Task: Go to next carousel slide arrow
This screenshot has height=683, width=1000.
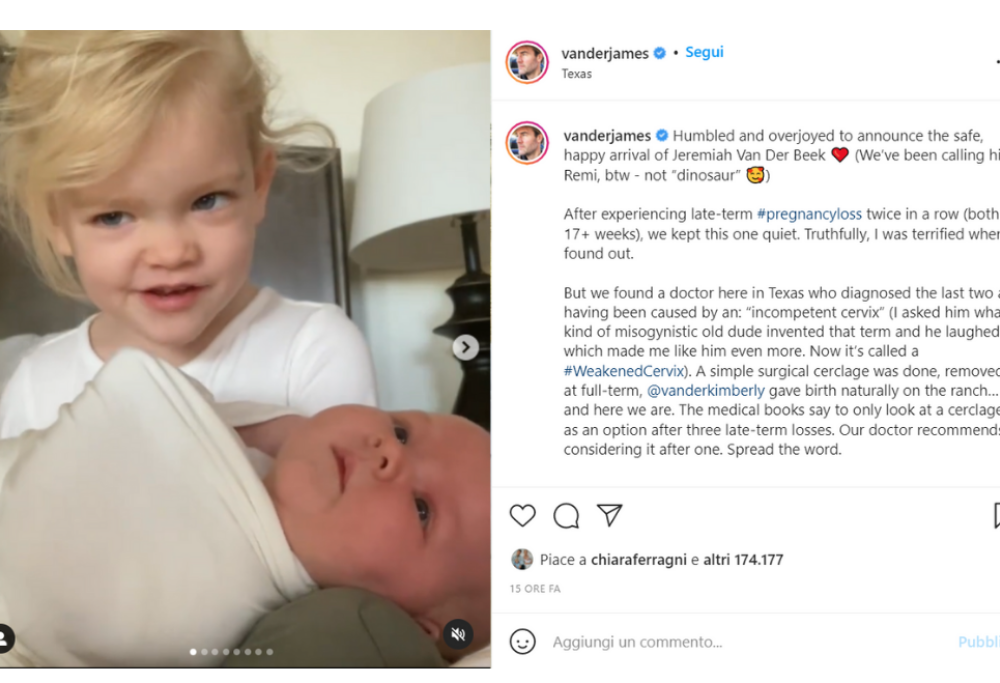Action: (466, 348)
